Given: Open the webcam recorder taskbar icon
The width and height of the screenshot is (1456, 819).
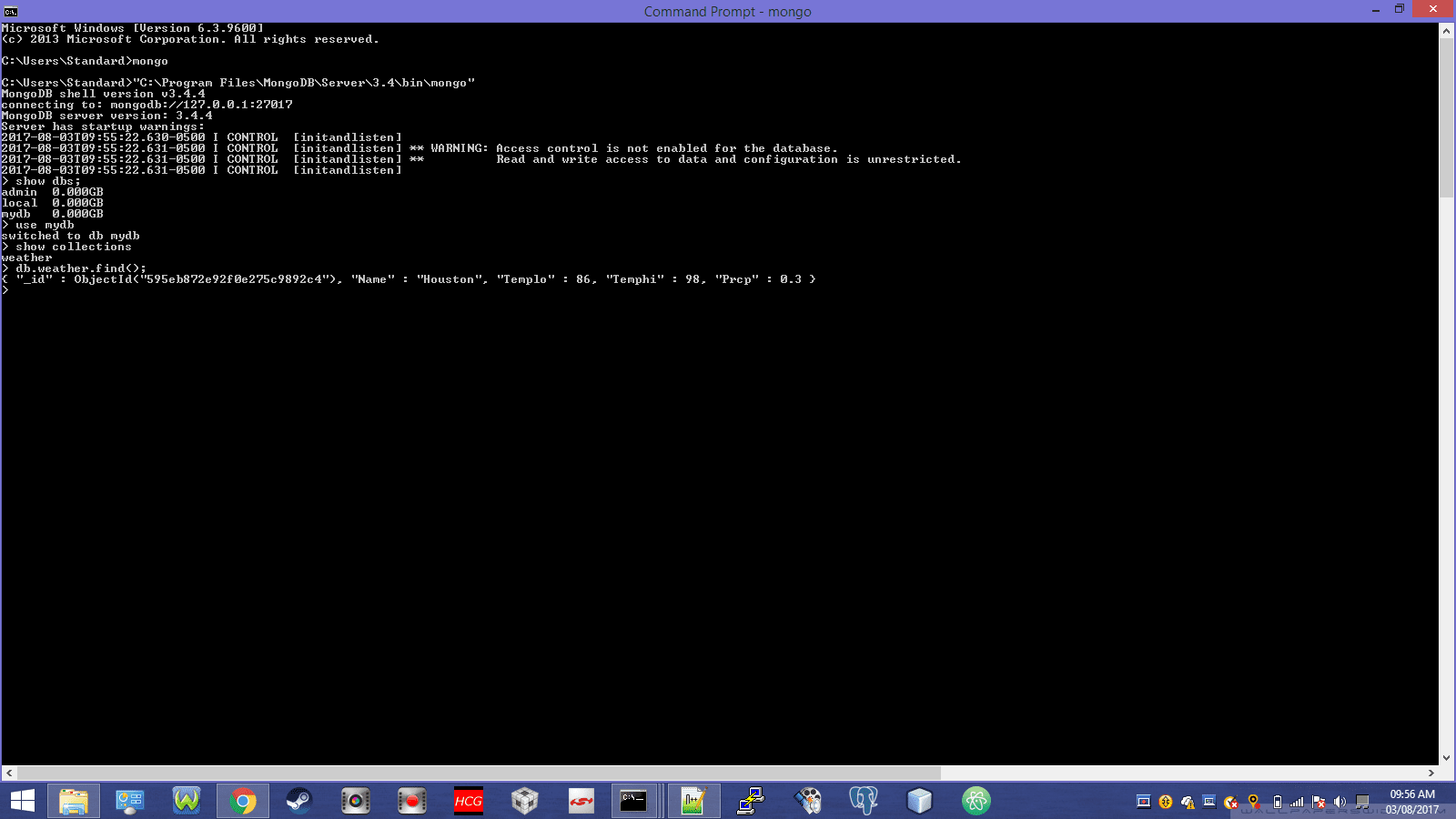Looking at the screenshot, I should pyautogui.click(x=355, y=801).
